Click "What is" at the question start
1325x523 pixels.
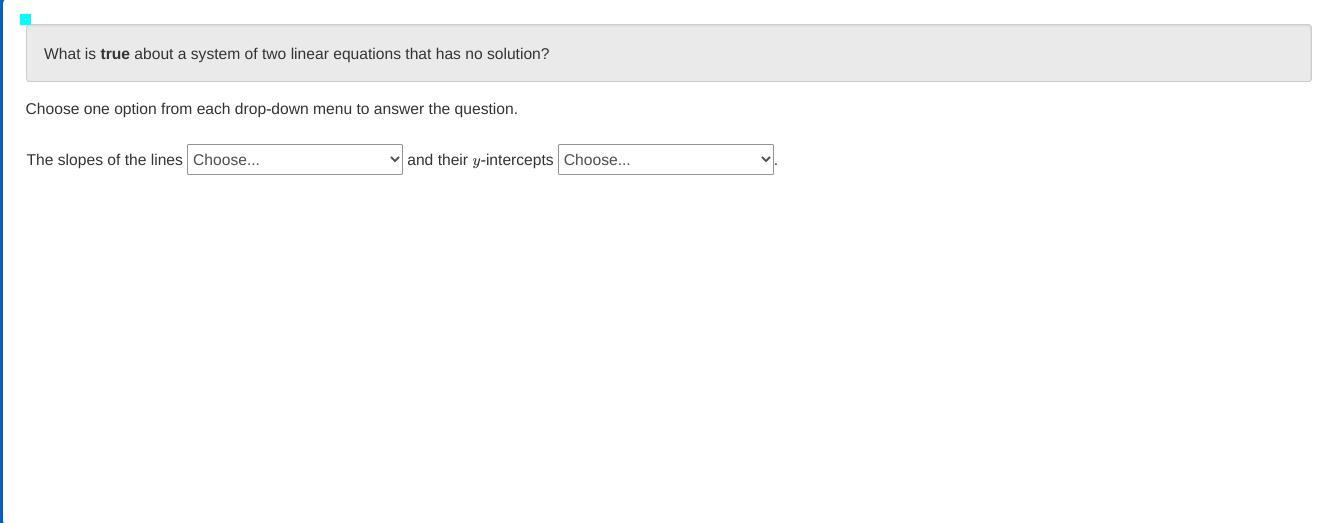pyautogui.click(x=70, y=54)
